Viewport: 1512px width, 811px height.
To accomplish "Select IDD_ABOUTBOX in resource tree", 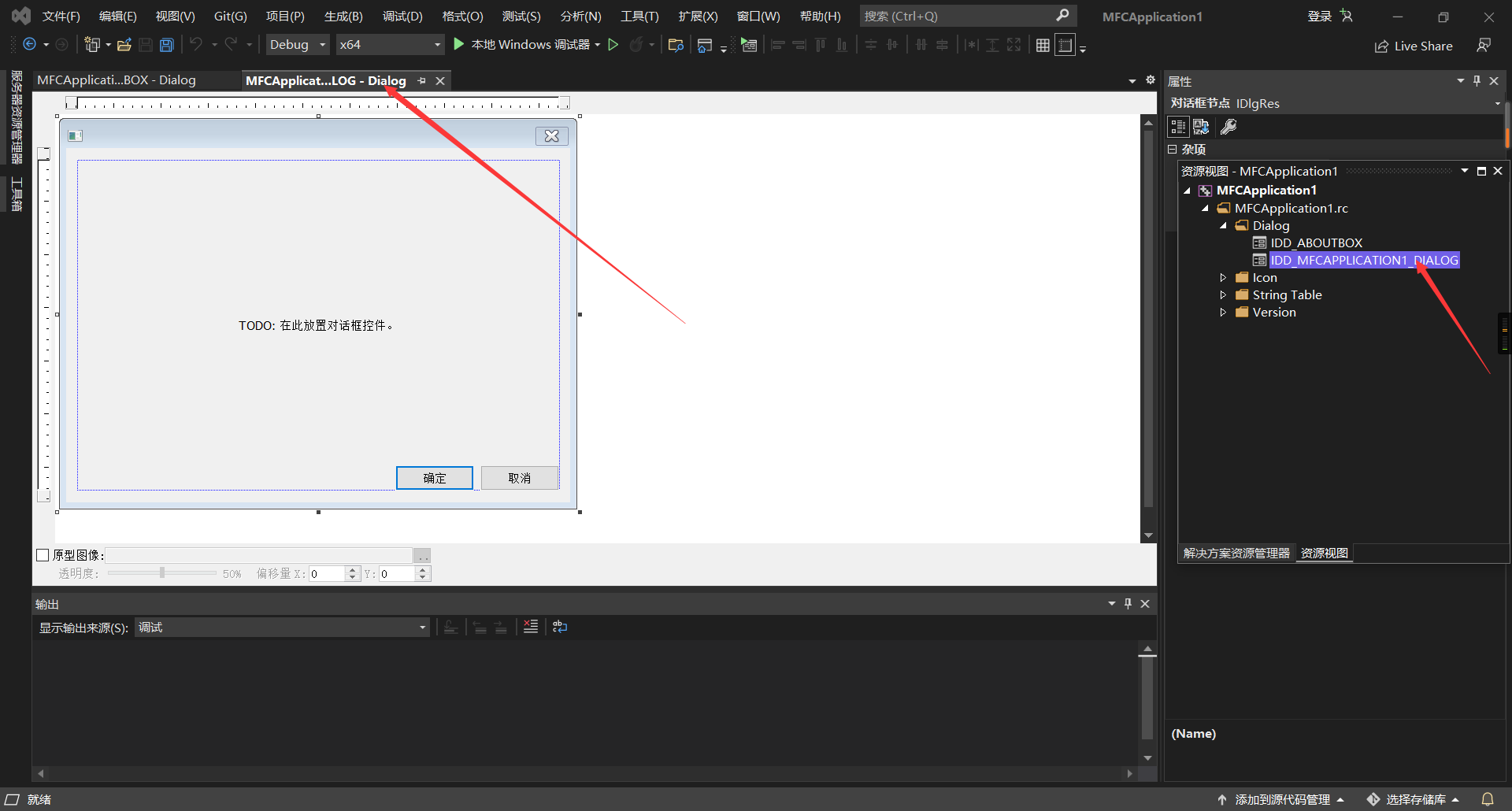I will [x=1317, y=243].
